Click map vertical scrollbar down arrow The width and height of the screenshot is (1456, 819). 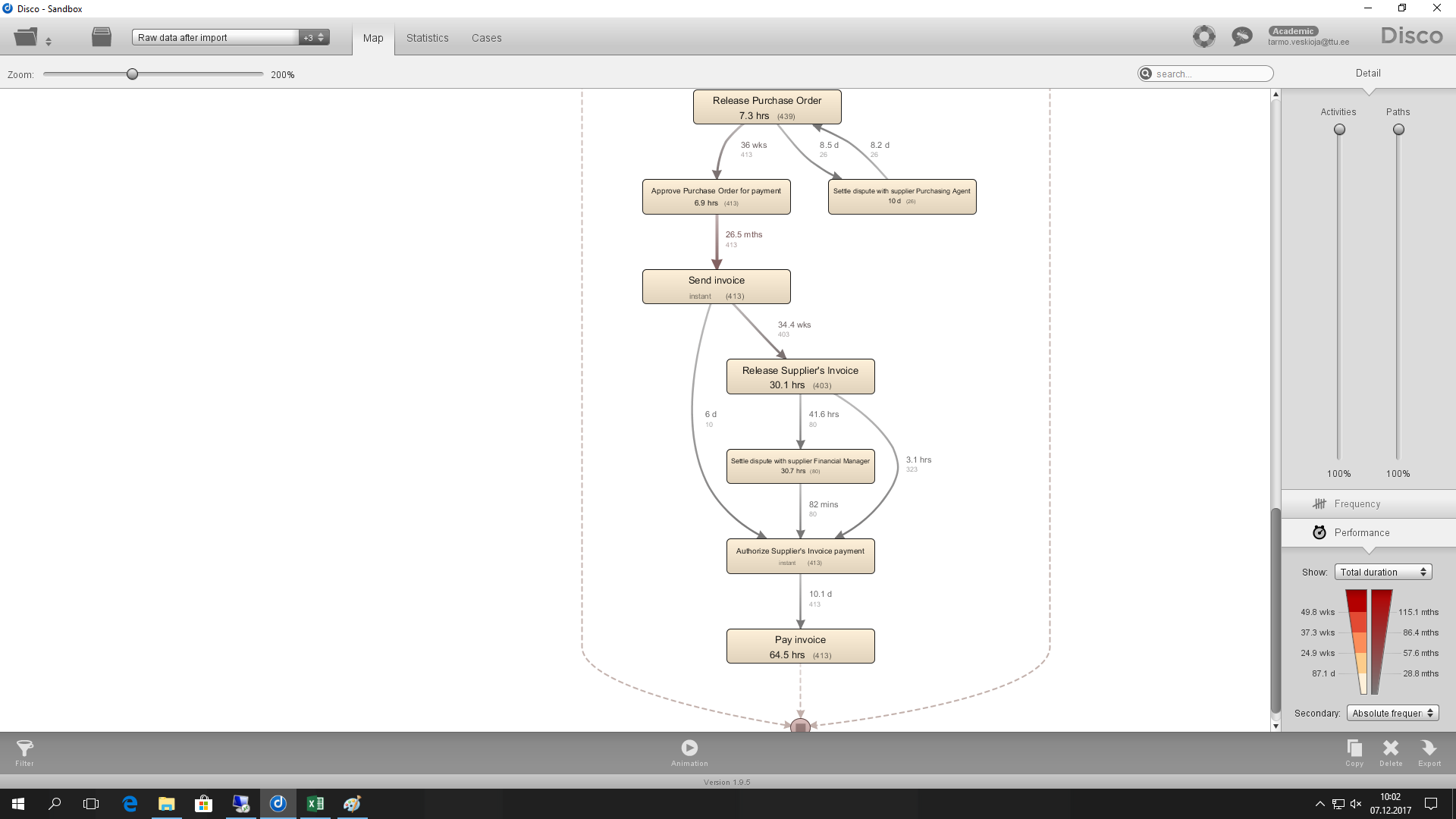tap(1276, 726)
